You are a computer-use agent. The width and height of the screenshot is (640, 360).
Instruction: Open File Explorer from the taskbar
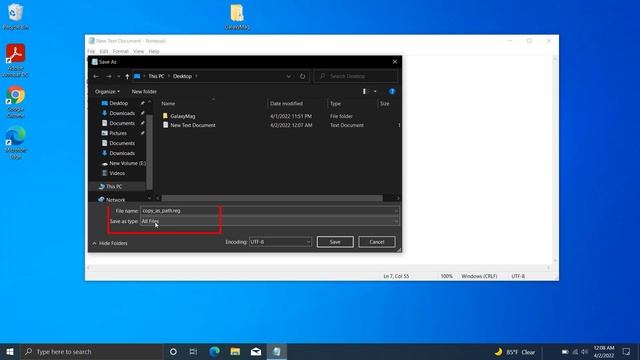pos(235,351)
